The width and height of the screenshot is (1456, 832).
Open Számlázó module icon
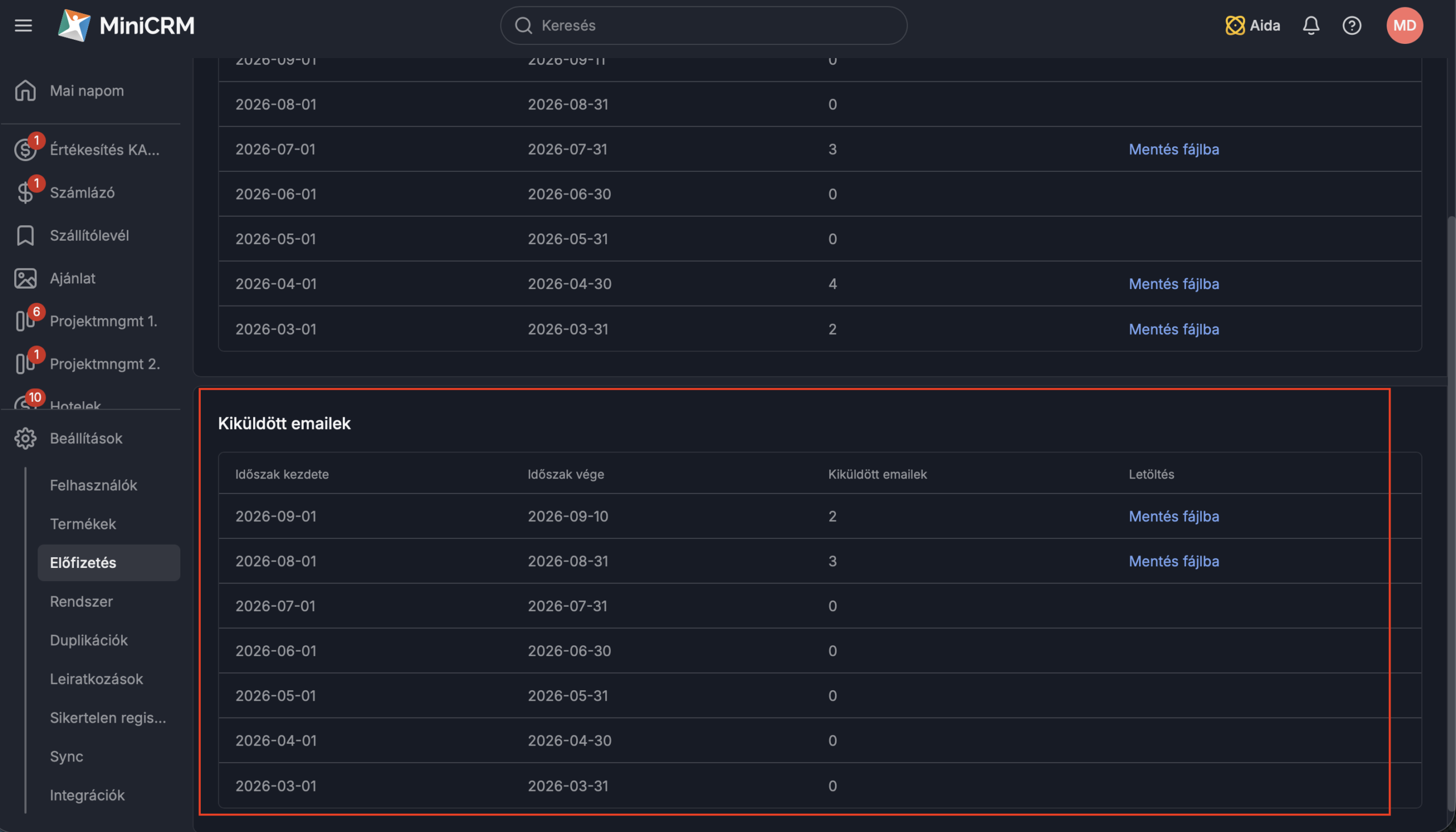(x=25, y=192)
